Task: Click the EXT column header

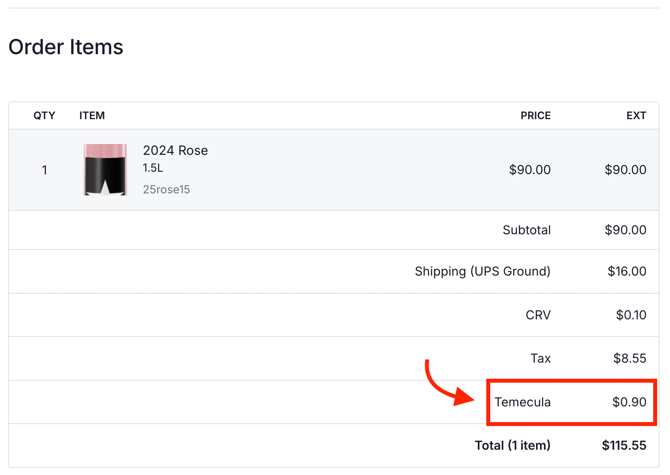Action: [x=636, y=116]
